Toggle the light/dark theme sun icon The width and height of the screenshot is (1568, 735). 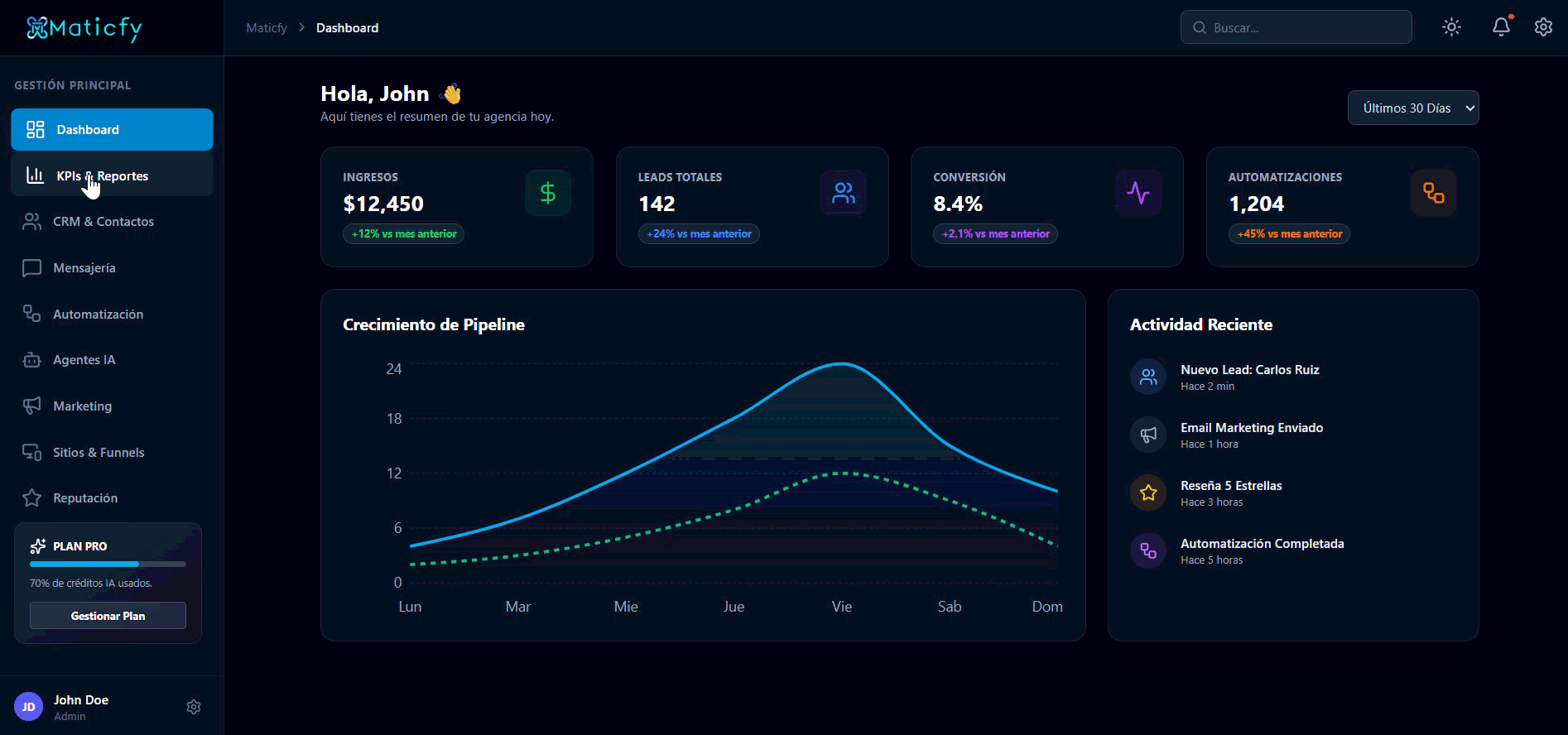1451,27
